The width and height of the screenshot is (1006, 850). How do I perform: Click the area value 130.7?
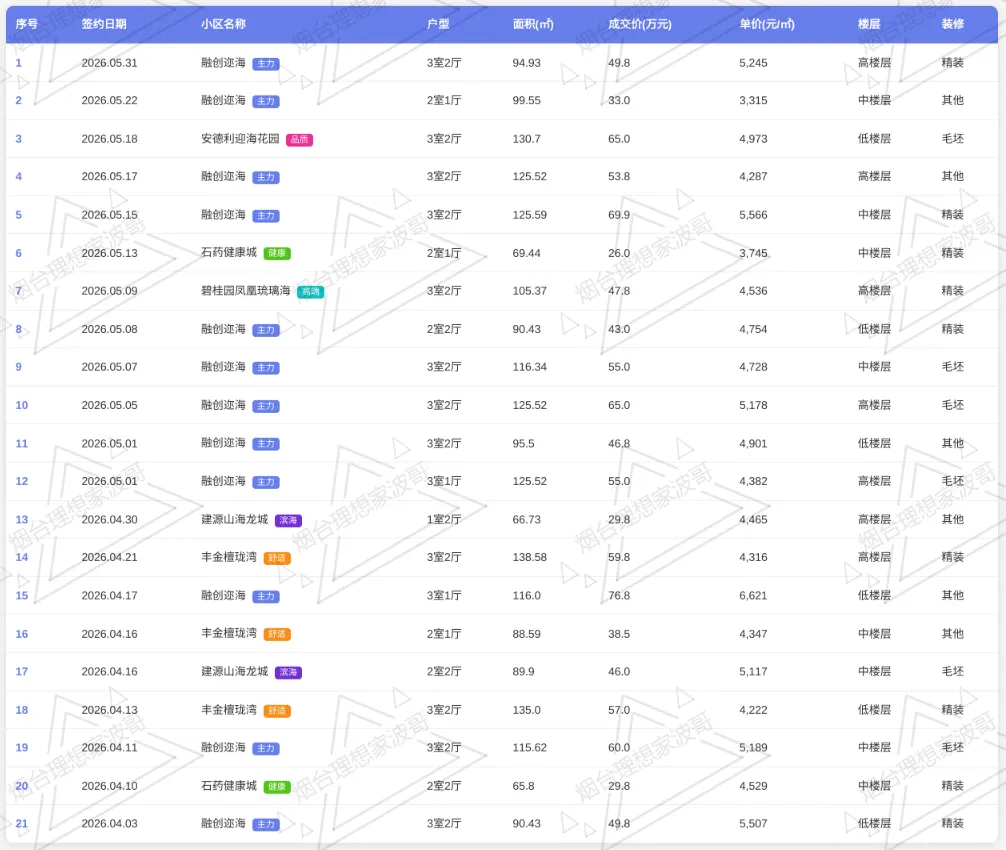[x=527, y=139]
